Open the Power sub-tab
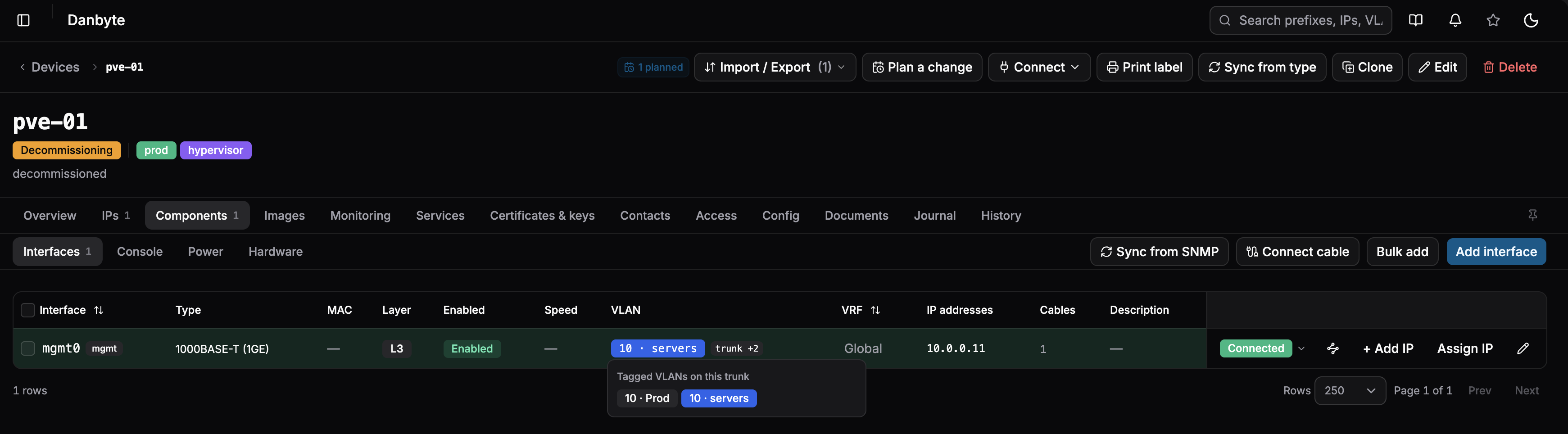 click(206, 251)
